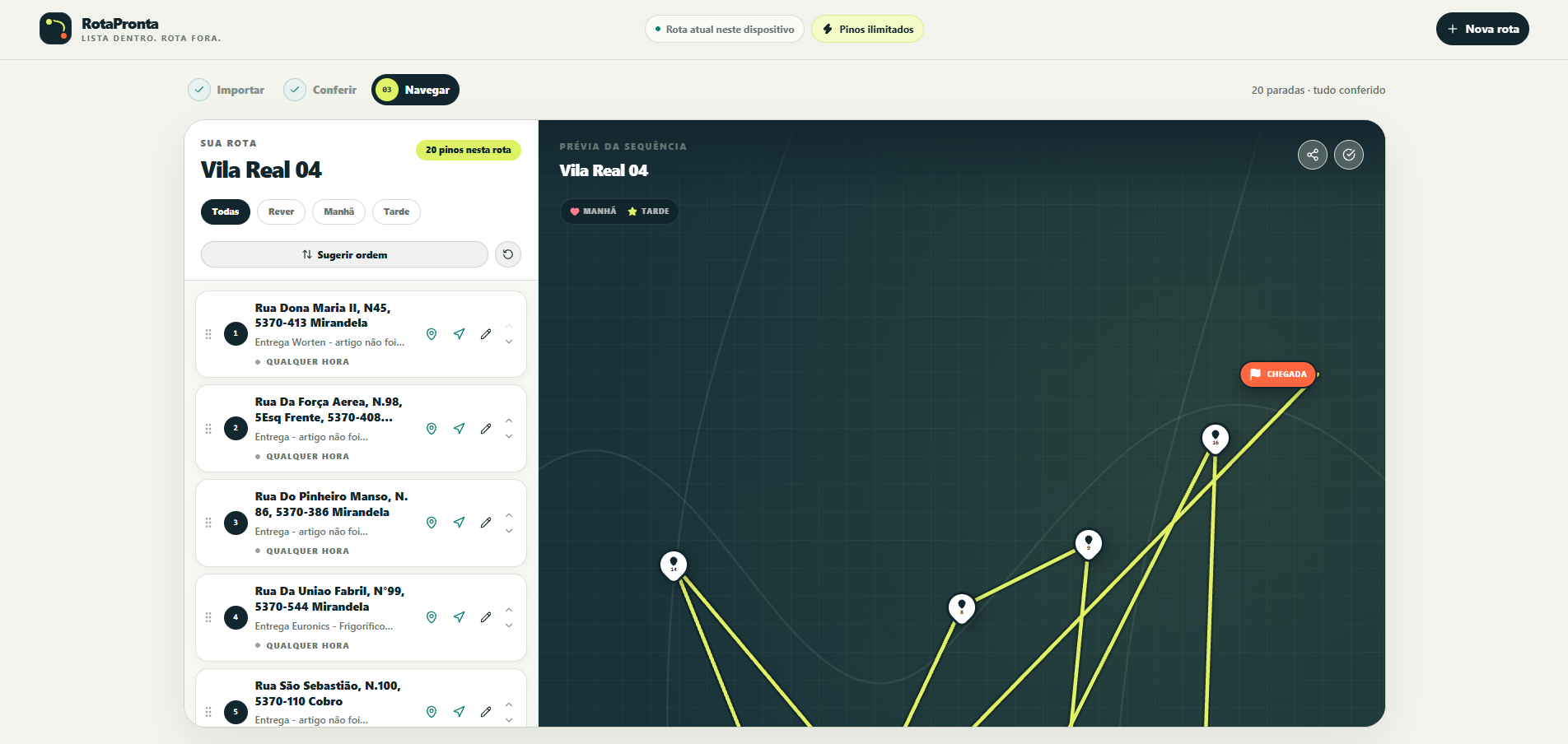Edit the Rua Da Força Aerea stop

(486, 429)
